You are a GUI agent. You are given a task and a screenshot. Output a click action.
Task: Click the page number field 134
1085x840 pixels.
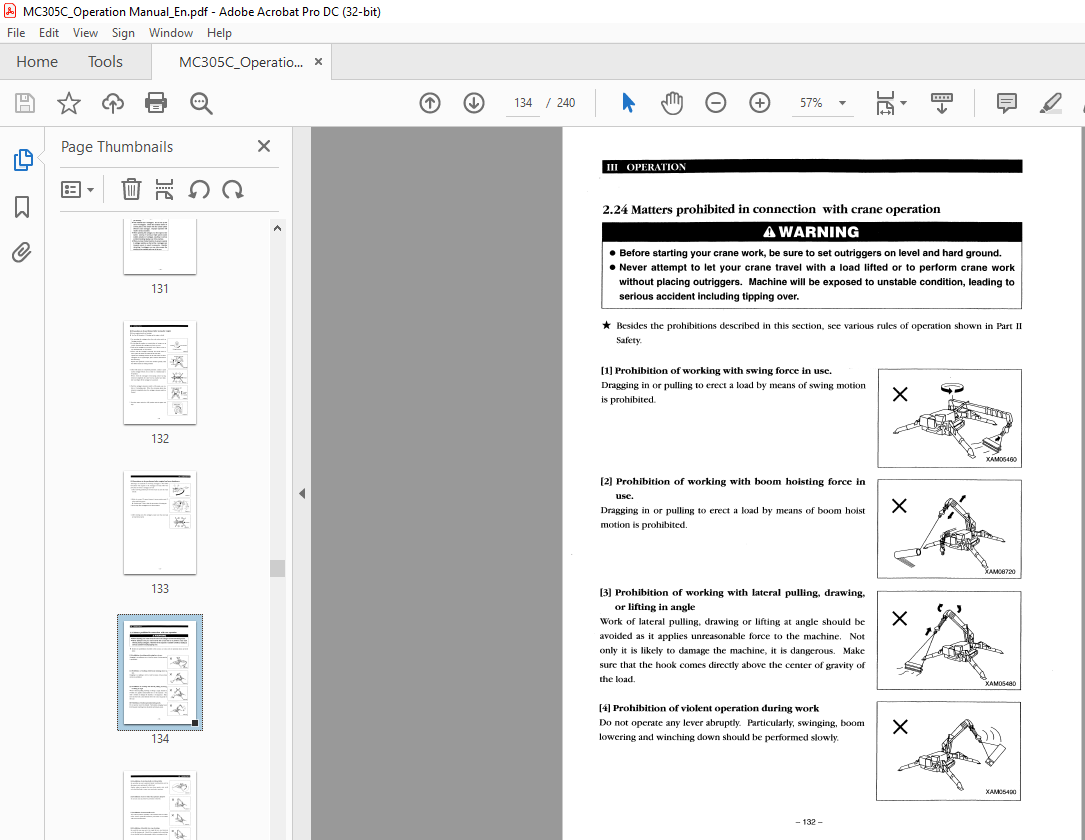click(x=523, y=103)
